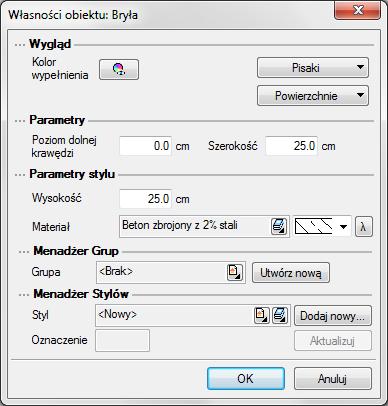388x406 pixels.
Task: Expand the Powierzchnie dropdown
Action: click(x=313, y=96)
